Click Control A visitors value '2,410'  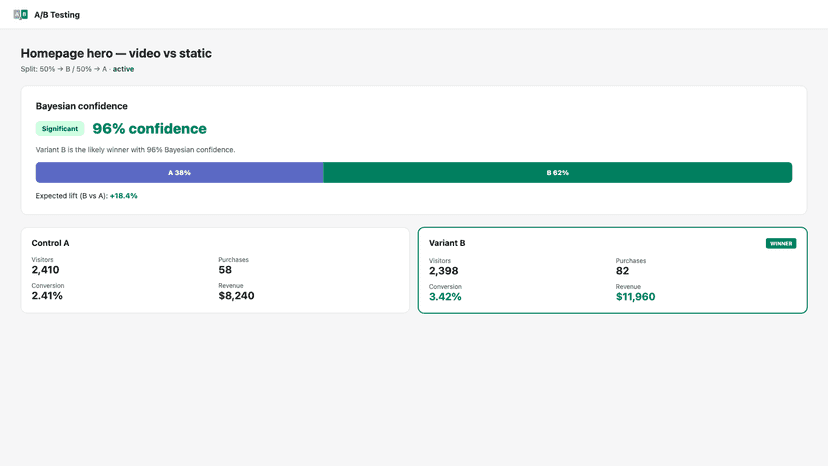coord(45,270)
